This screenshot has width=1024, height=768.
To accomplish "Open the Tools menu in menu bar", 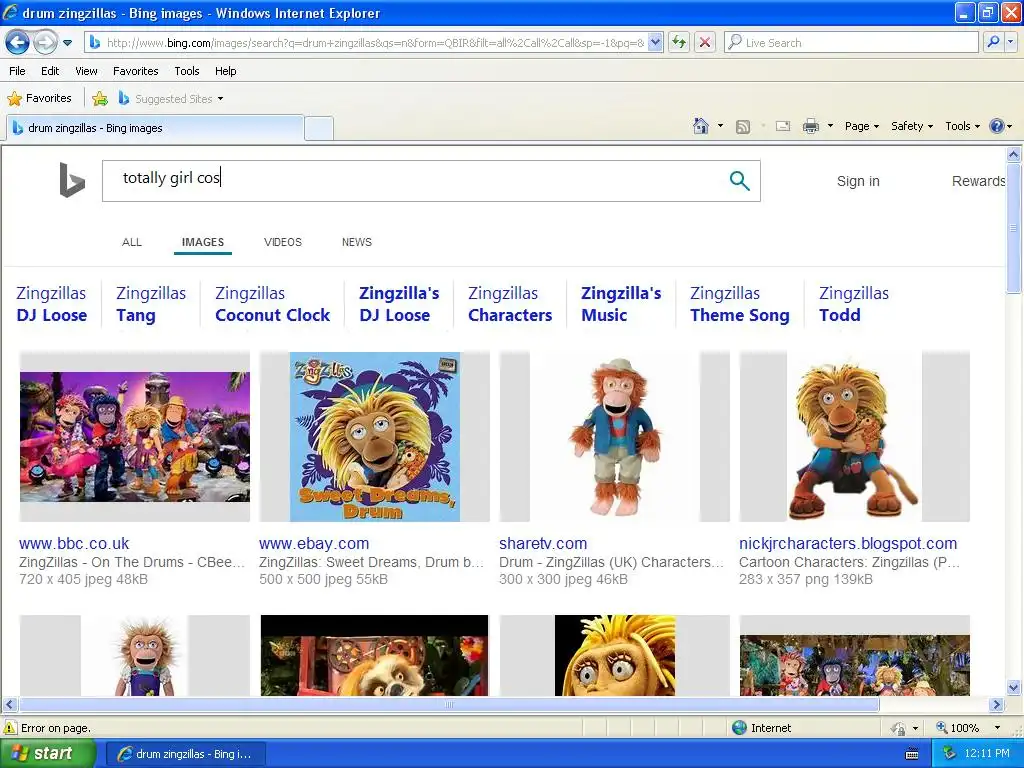I will (x=187, y=71).
